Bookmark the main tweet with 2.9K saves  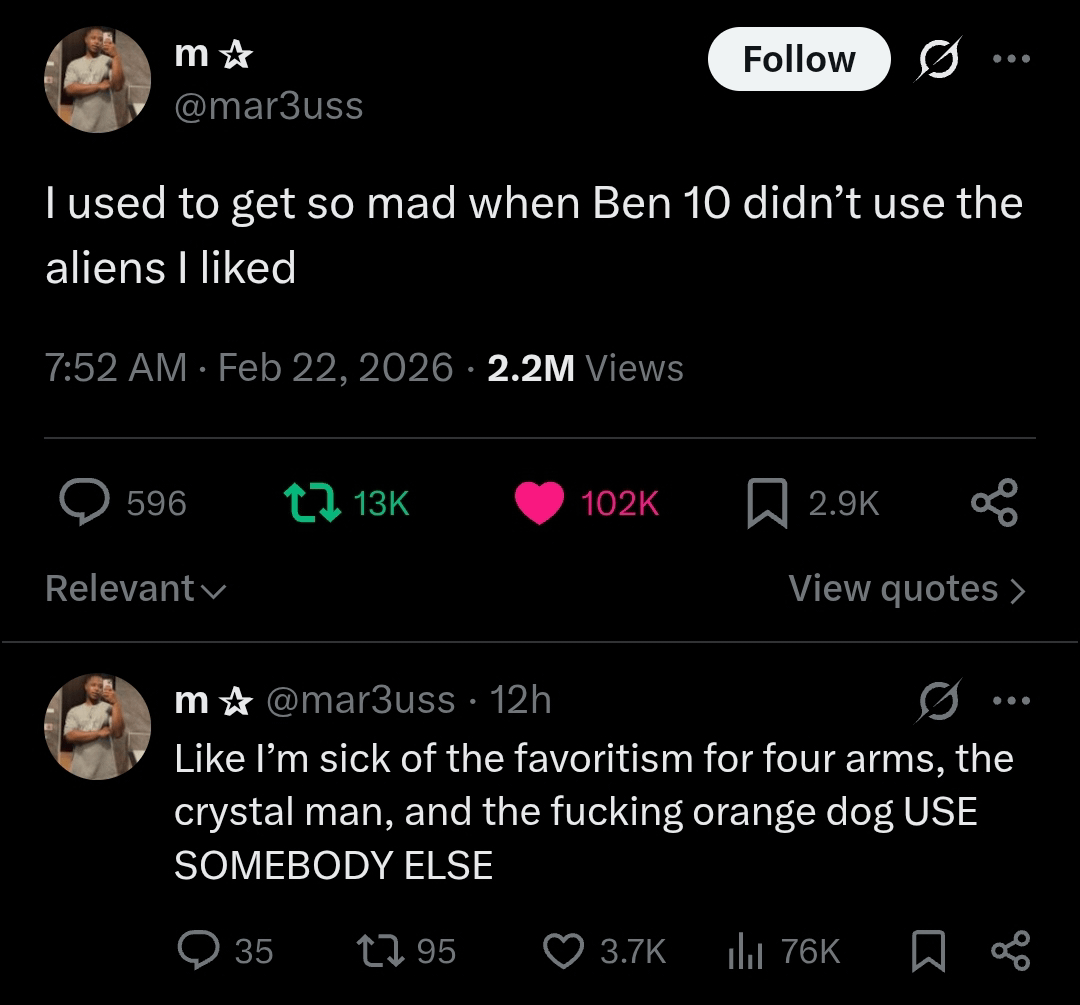[767, 503]
